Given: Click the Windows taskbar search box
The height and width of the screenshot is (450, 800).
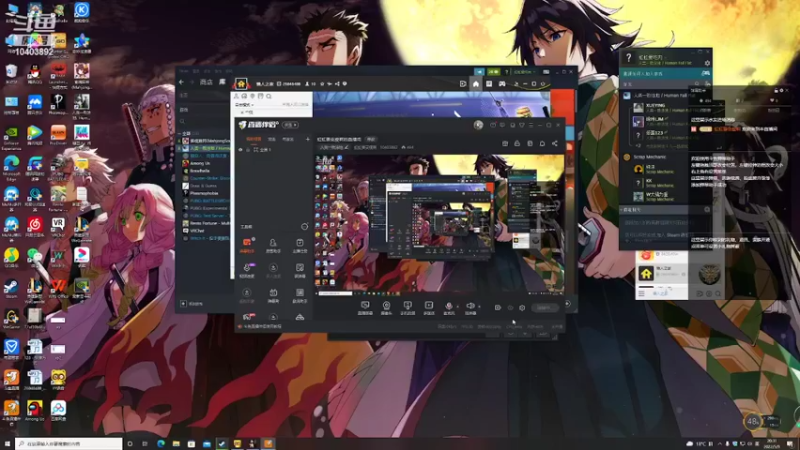Looking at the screenshot, I should point(69,444).
